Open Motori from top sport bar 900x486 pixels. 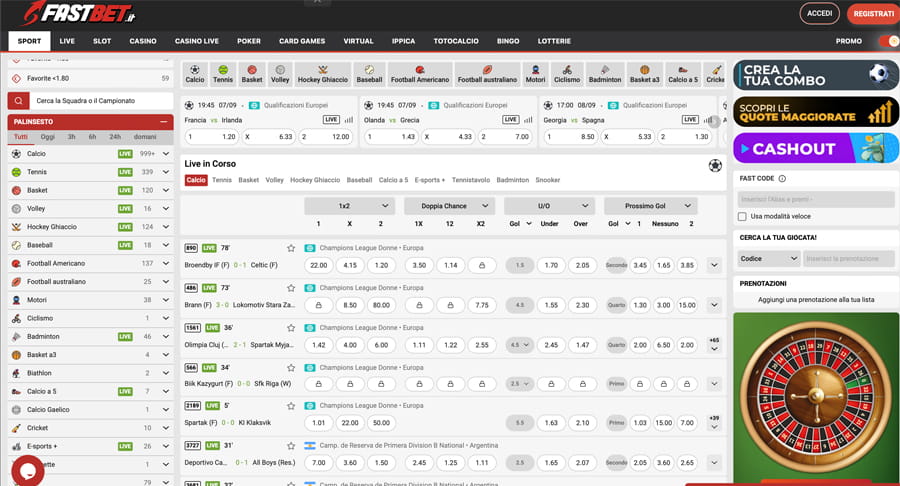click(536, 75)
